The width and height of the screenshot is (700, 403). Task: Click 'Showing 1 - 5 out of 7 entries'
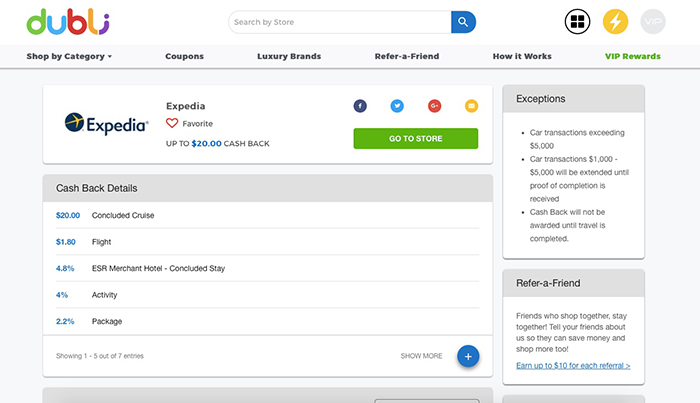[x=100, y=356]
